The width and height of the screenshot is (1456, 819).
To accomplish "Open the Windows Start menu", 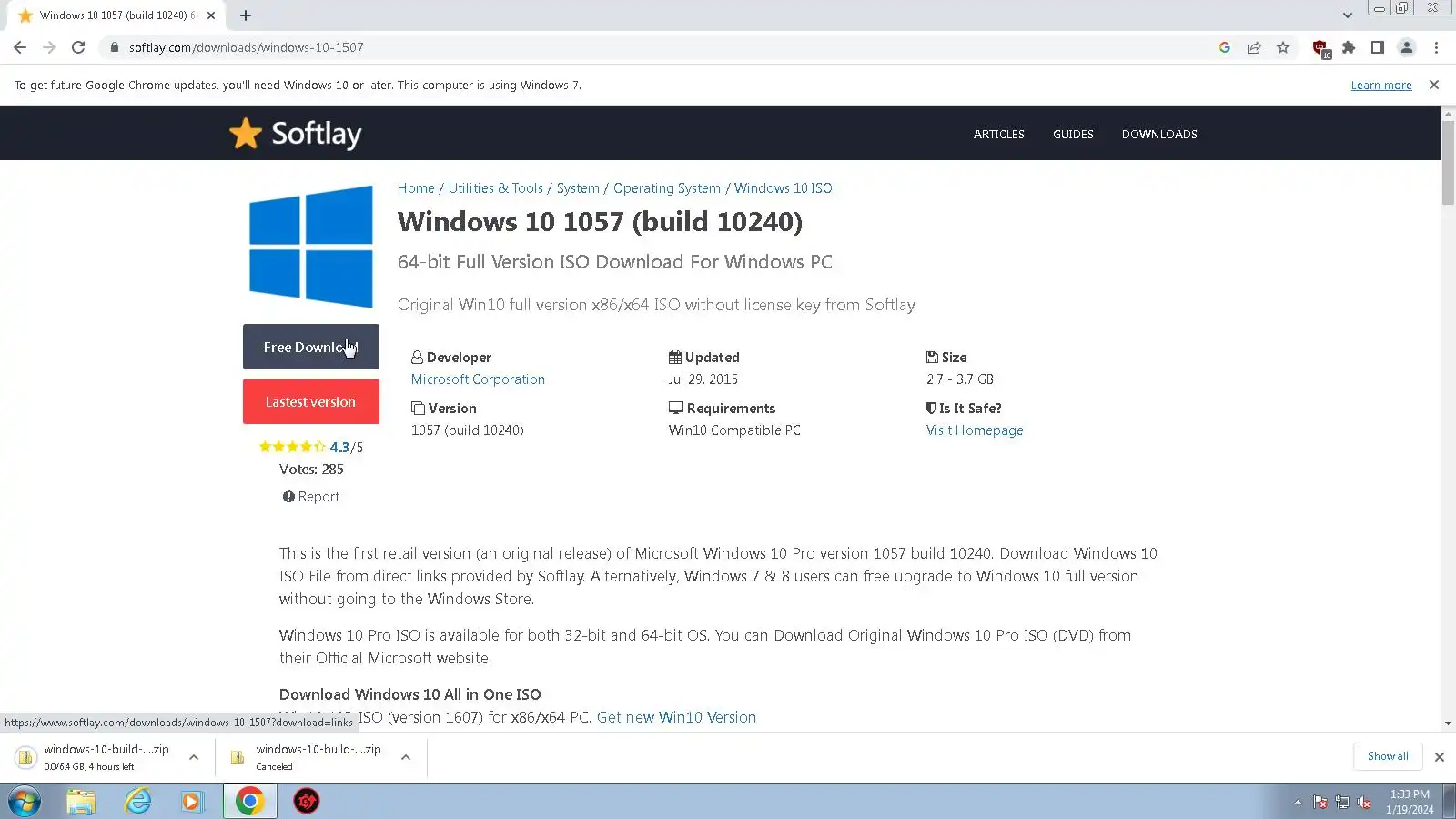I will pos(25,802).
